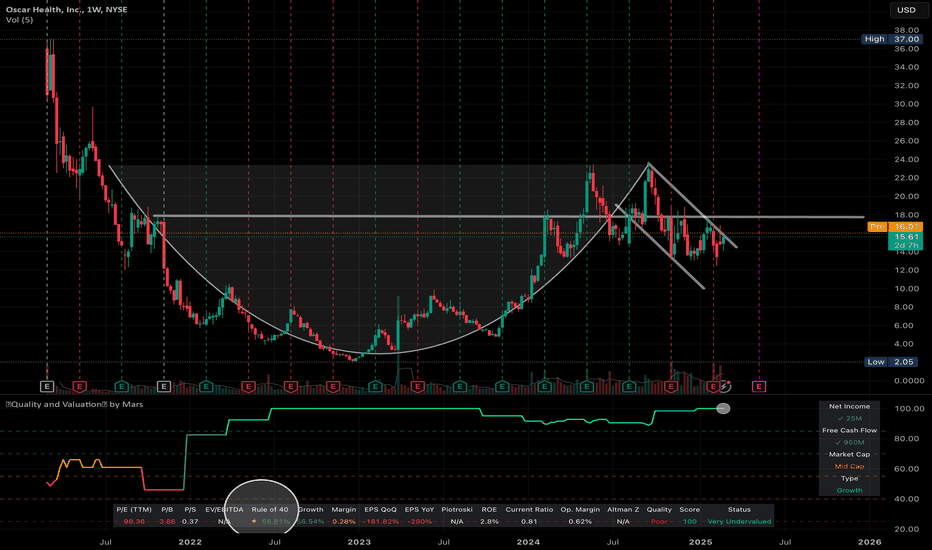Click the white E marker at chart's left edge
Viewport: 932px width, 550px height.
point(47,386)
